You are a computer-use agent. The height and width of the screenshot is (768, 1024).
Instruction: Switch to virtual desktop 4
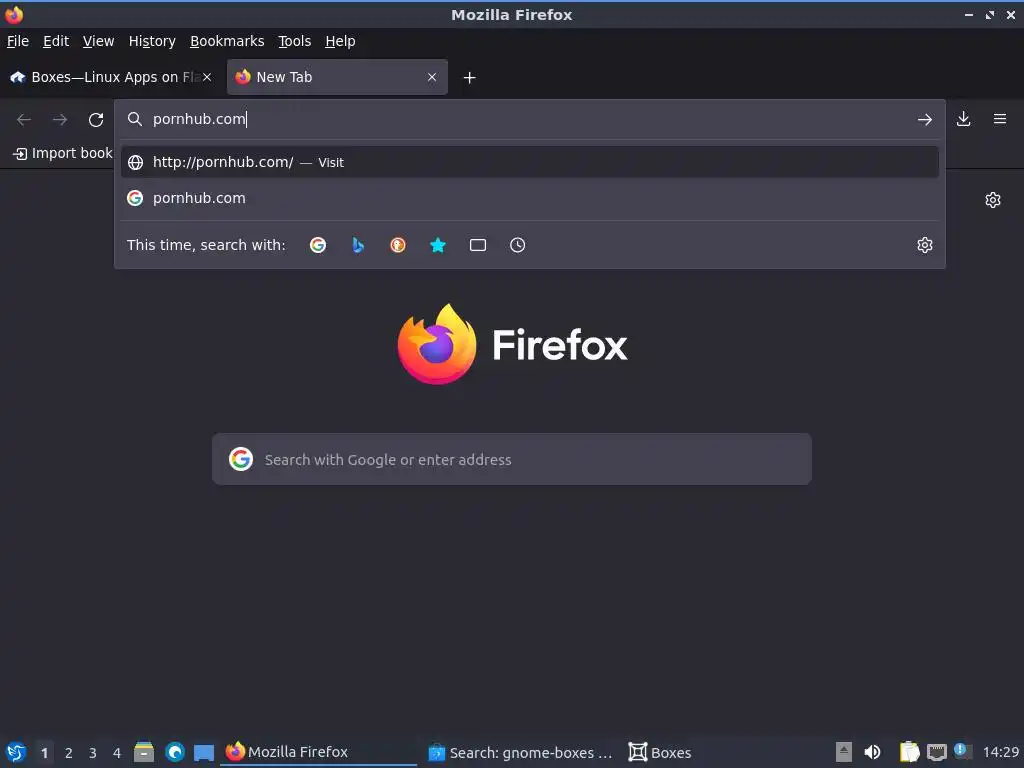(117, 753)
